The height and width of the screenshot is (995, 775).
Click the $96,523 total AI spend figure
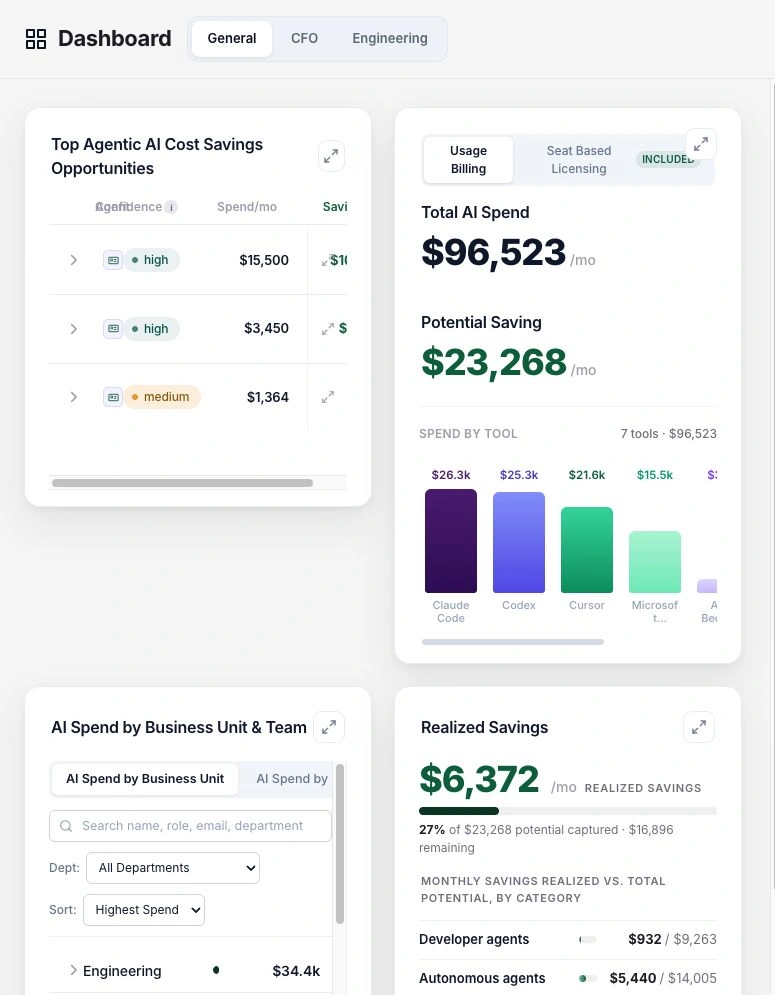click(493, 252)
